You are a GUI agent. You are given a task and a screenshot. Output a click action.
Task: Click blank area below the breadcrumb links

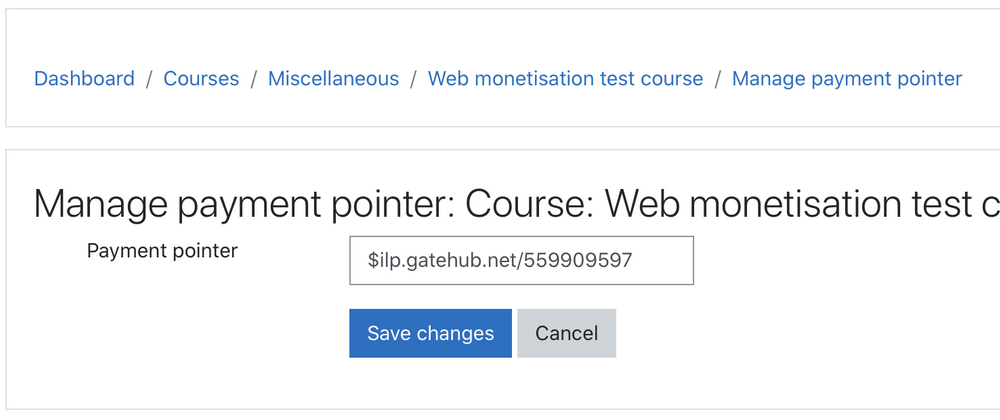tap(500, 110)
